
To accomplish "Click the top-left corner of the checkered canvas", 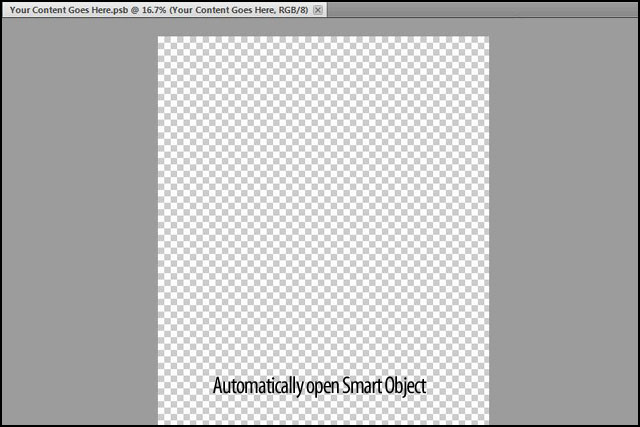I will 160,39.
